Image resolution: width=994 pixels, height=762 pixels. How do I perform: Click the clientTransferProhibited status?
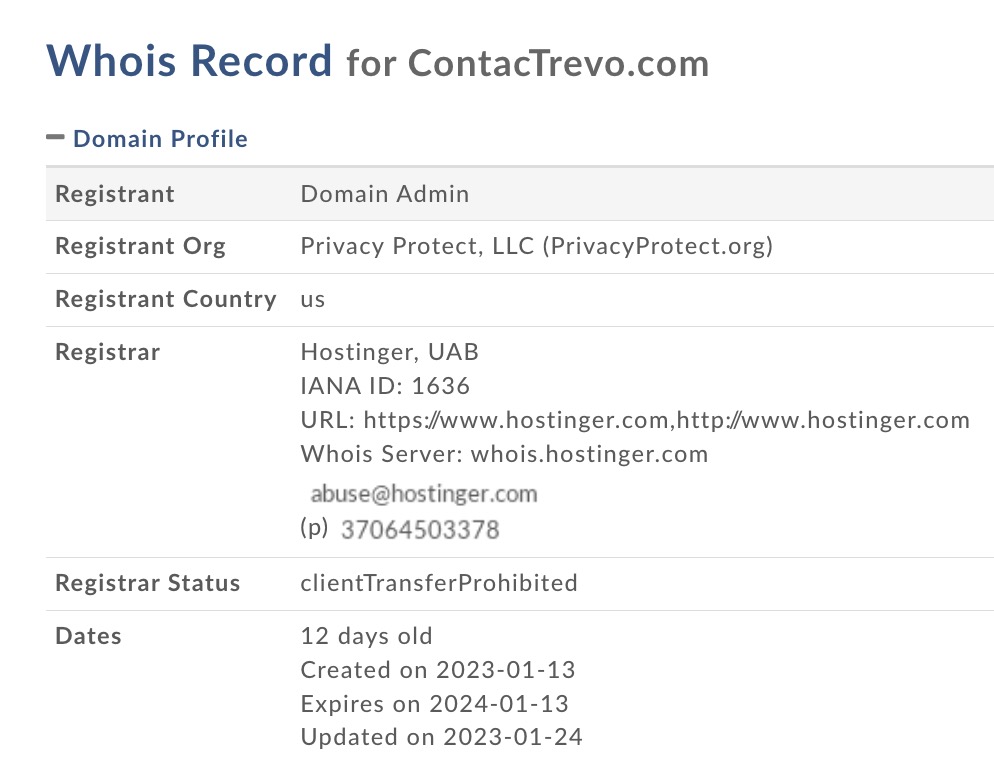point(439,583)
